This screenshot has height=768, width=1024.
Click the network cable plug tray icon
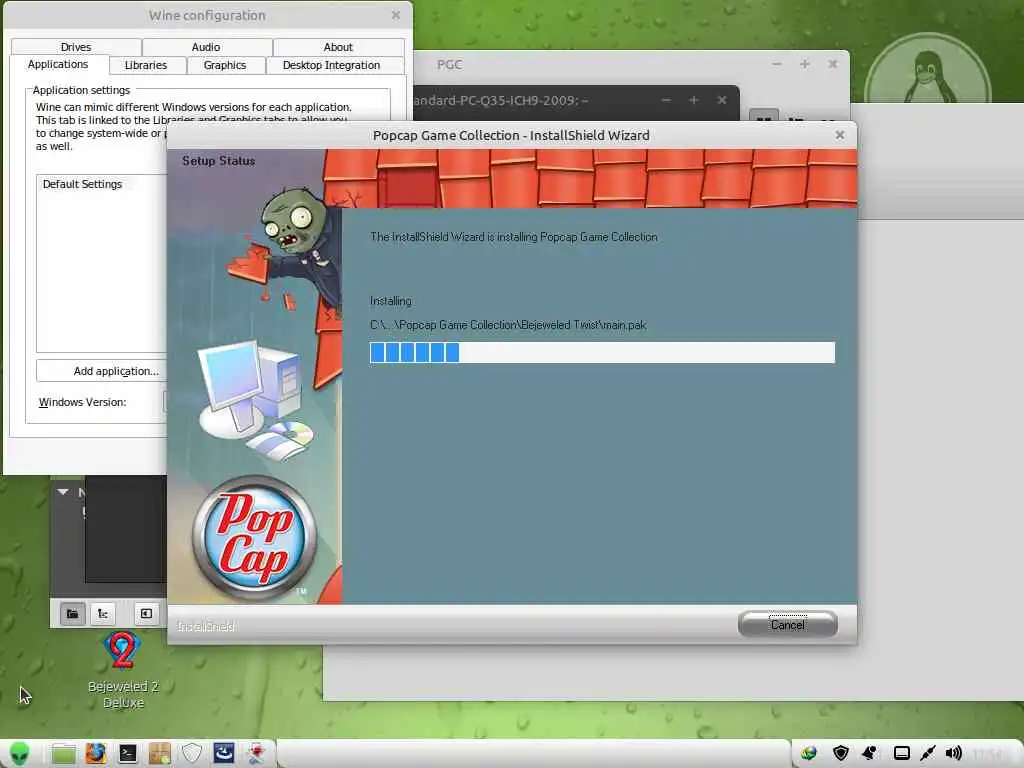click(x=927, y=754)
